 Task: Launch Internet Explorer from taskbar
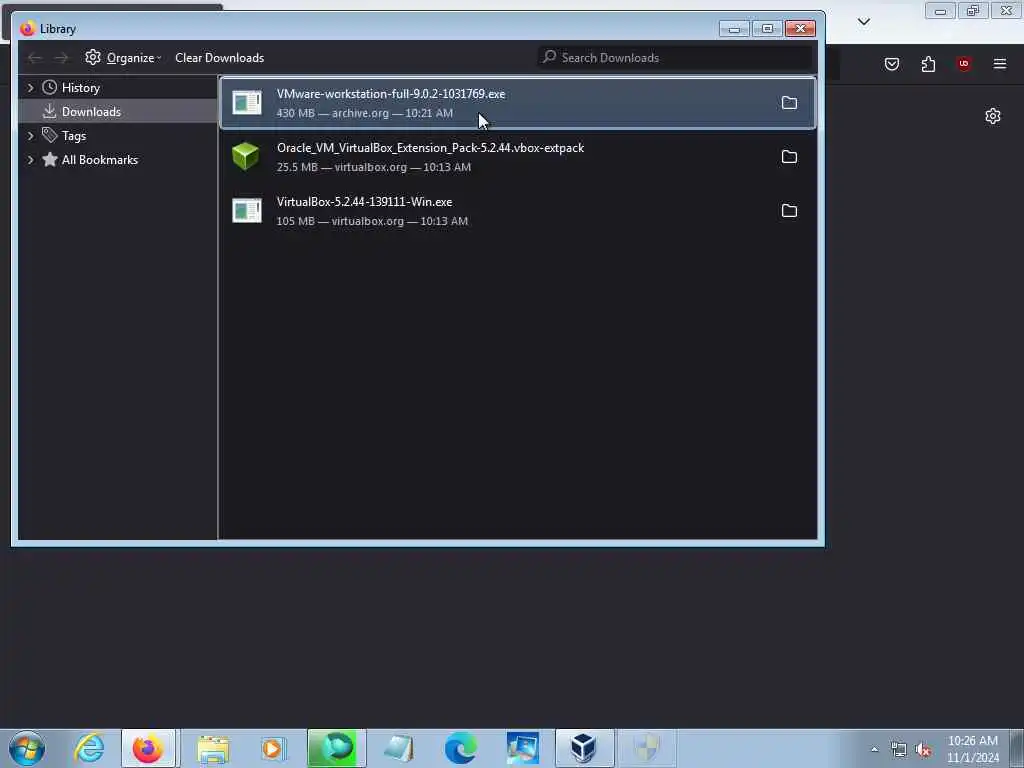tap(89, 748)
